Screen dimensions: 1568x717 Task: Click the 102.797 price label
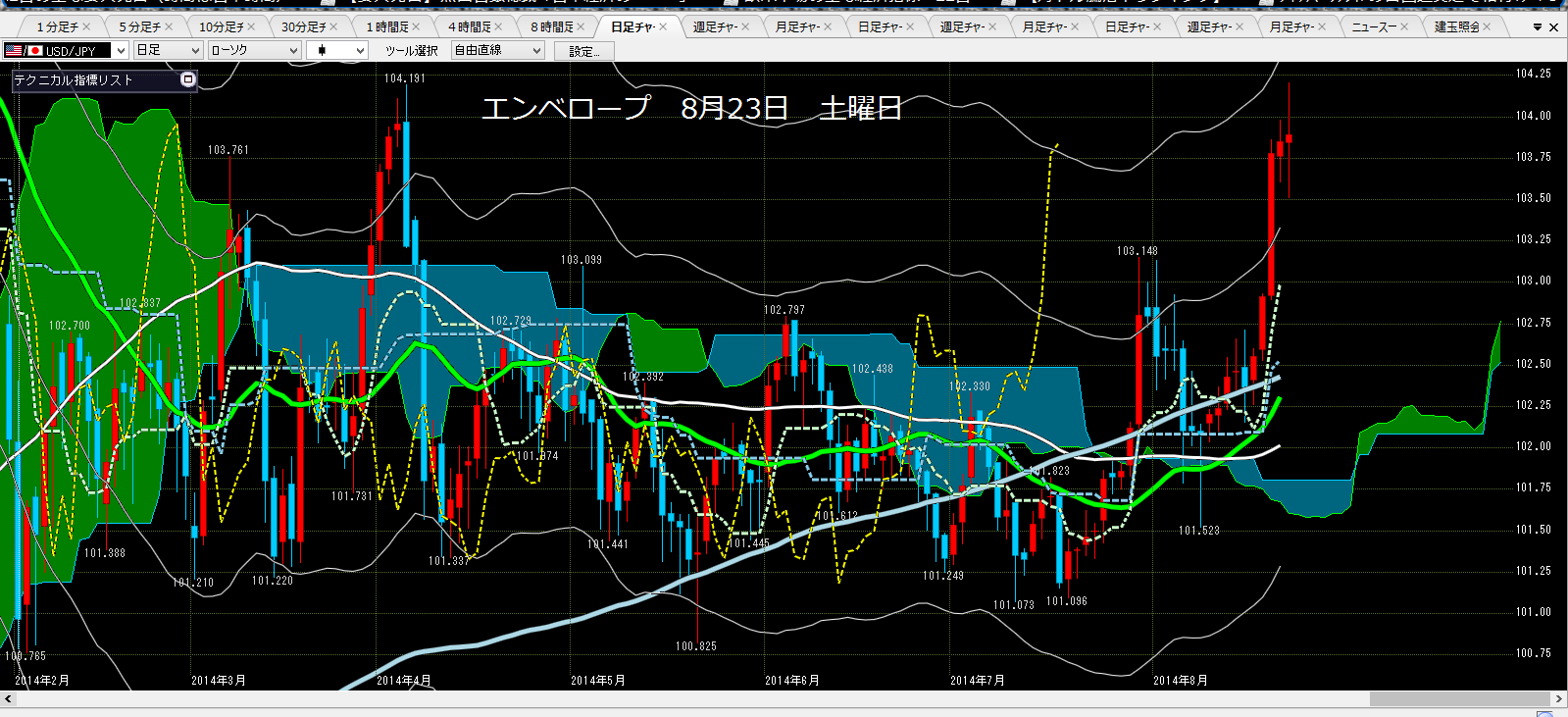pos(784,310)
